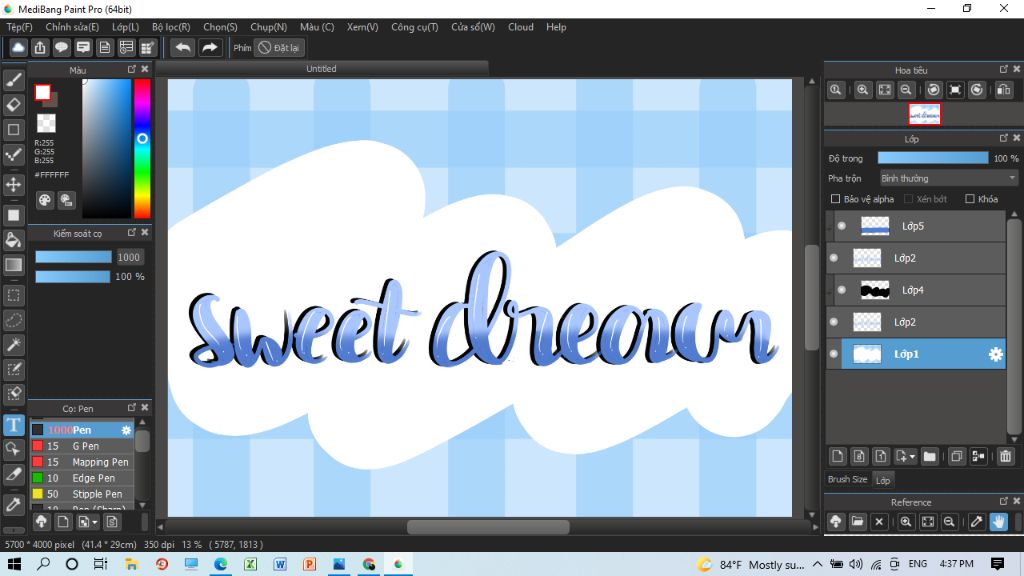Viewport: 1024px width, 576px height.
Task: Open the Cửa sổ(W) menu
Action: point(473,27)
